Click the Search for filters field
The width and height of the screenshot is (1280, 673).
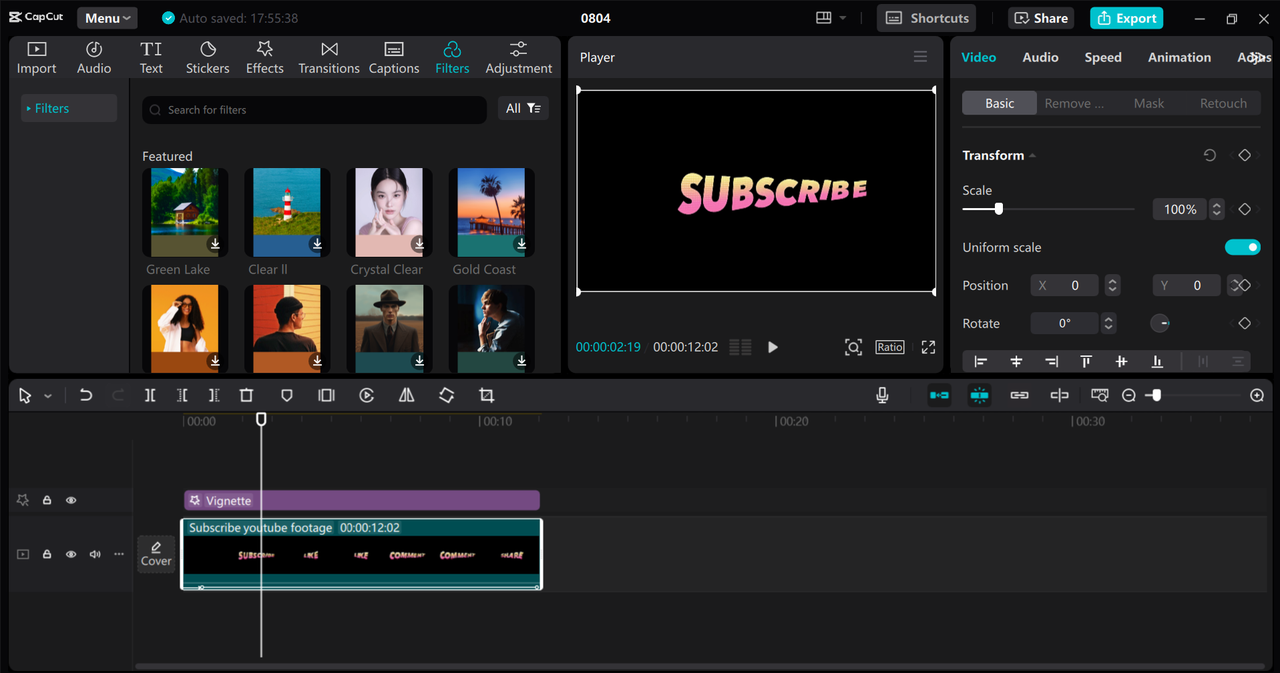314,109
